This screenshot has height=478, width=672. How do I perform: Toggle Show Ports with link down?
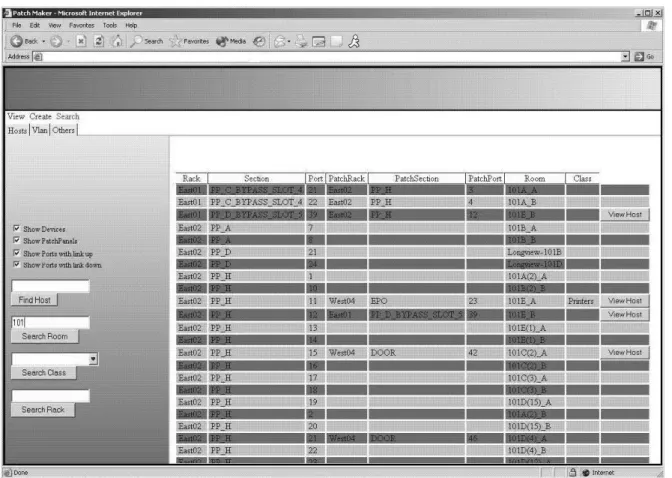coord(17,265)
